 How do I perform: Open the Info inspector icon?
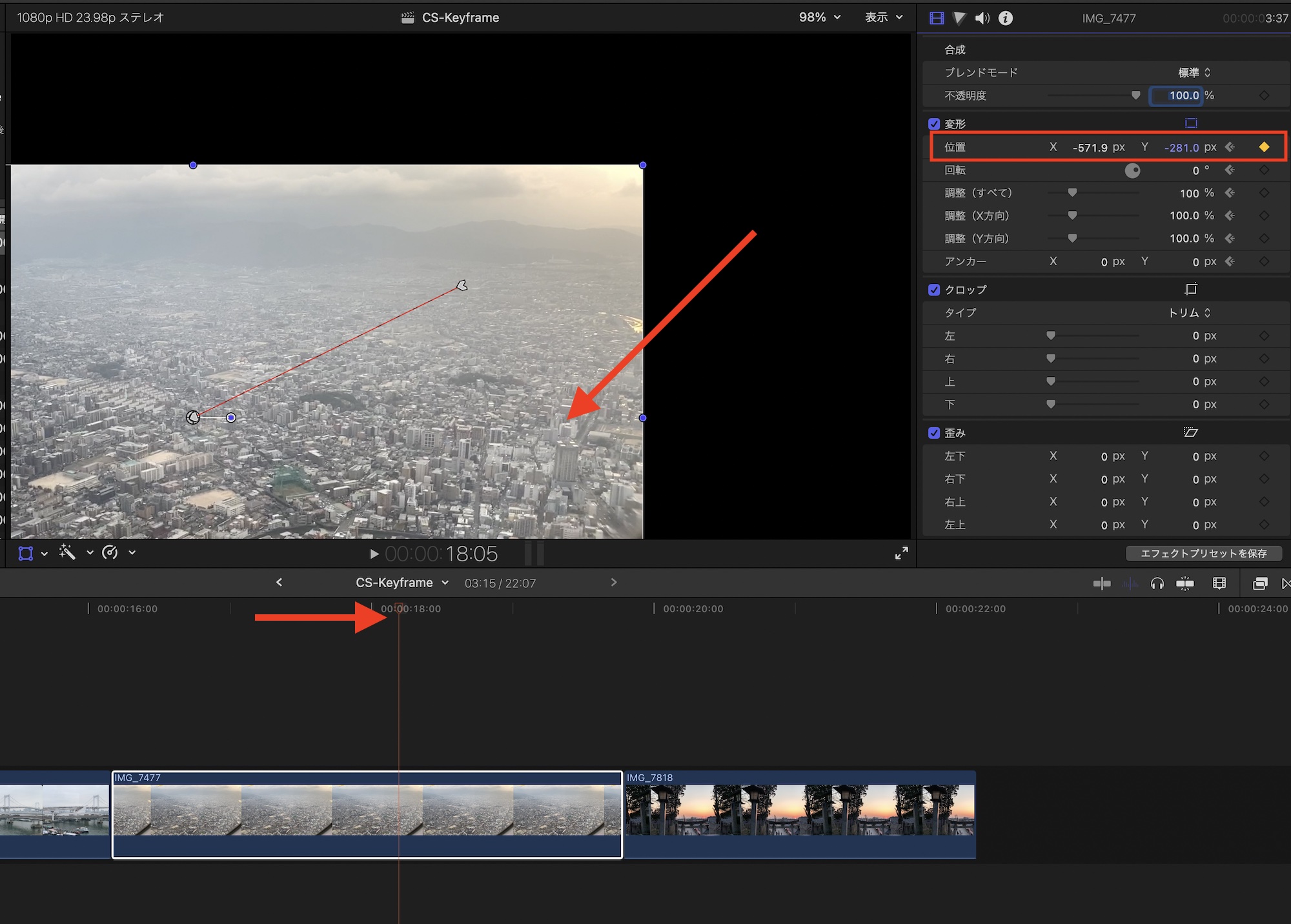1006,18
